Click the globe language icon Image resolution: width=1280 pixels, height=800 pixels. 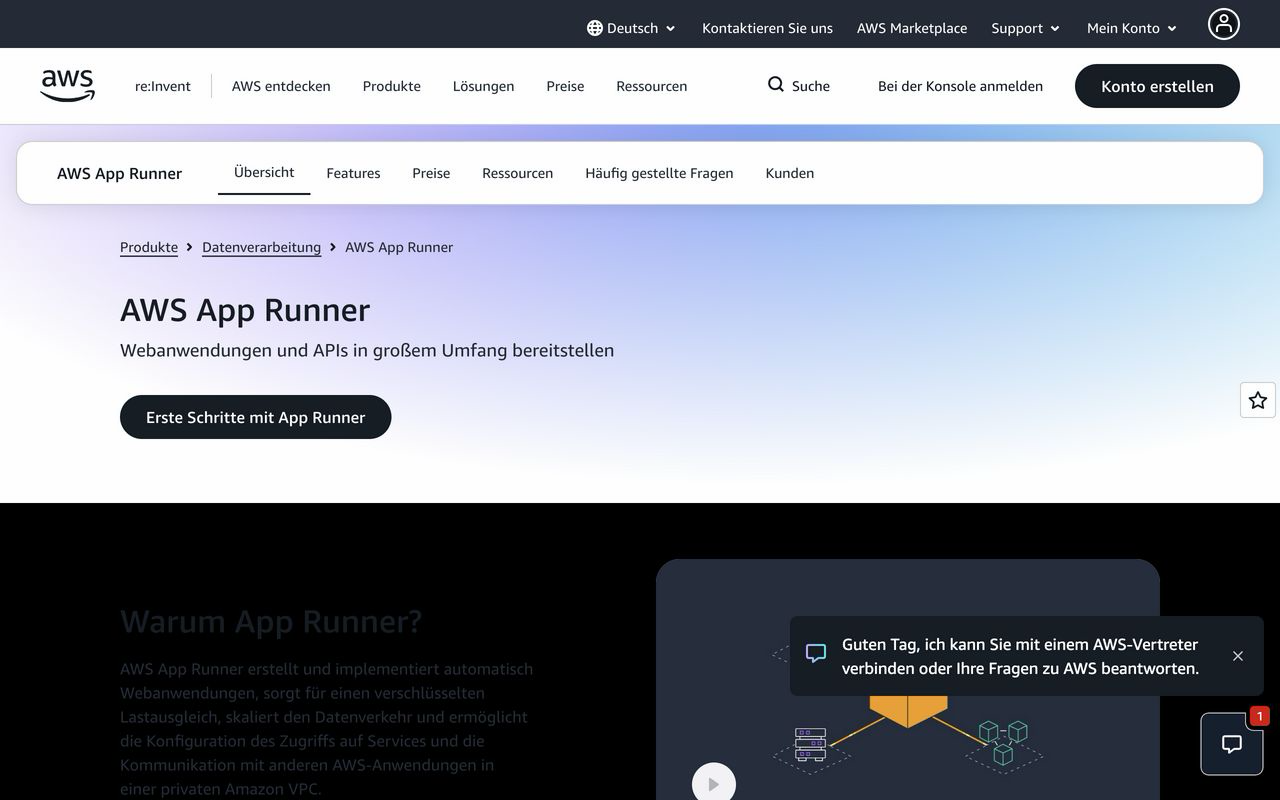pos(595,28)
